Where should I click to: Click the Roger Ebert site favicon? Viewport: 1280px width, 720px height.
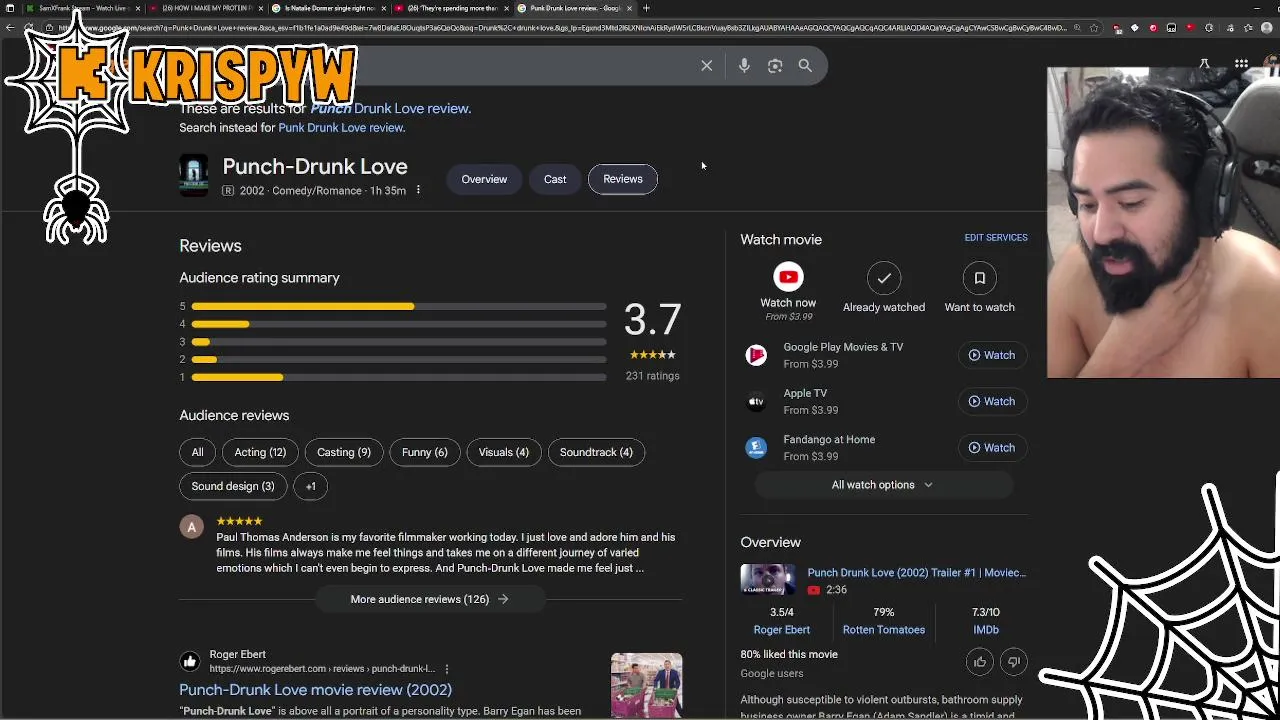[189, 661]
